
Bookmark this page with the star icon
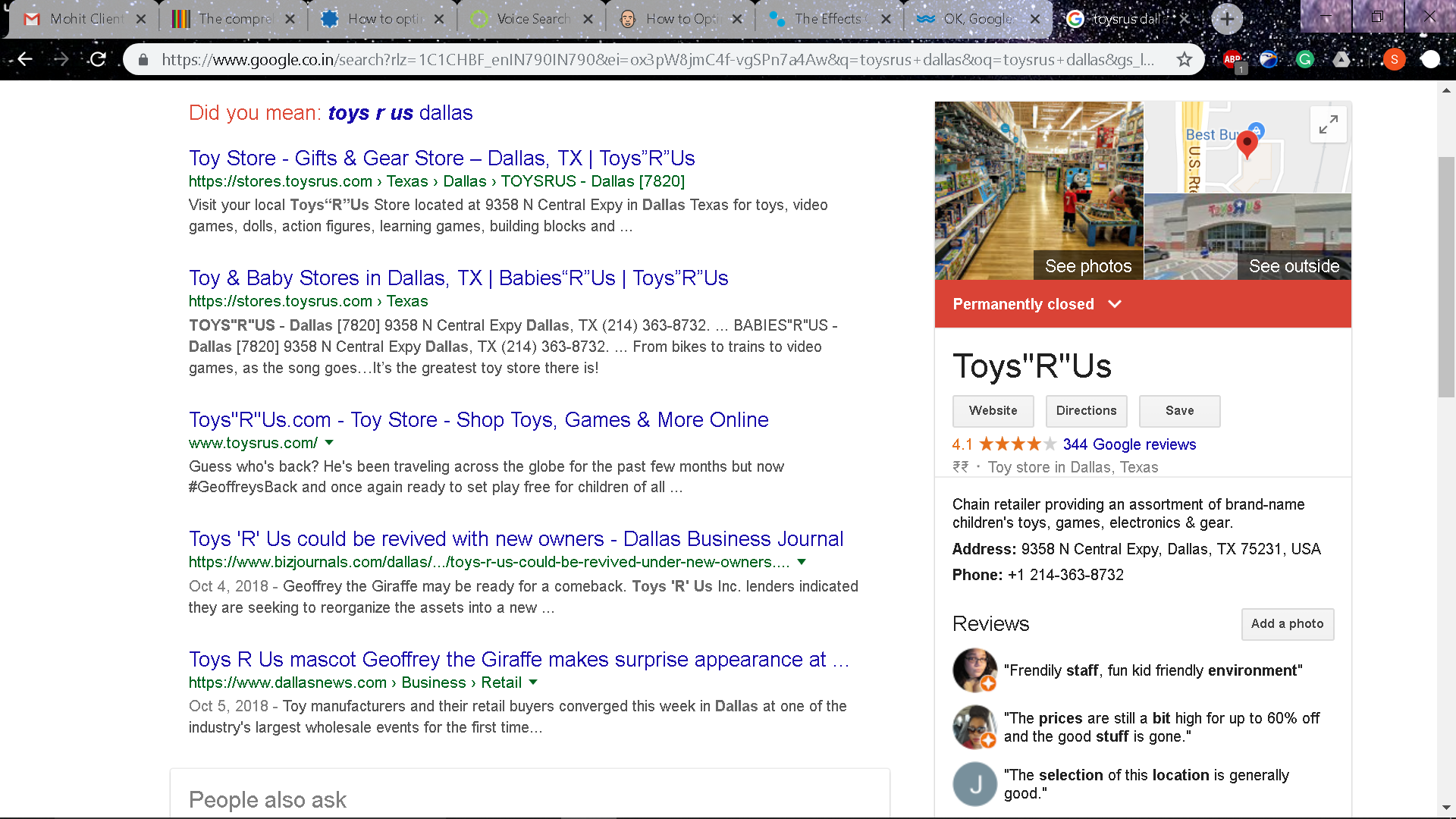point(1184,59)
